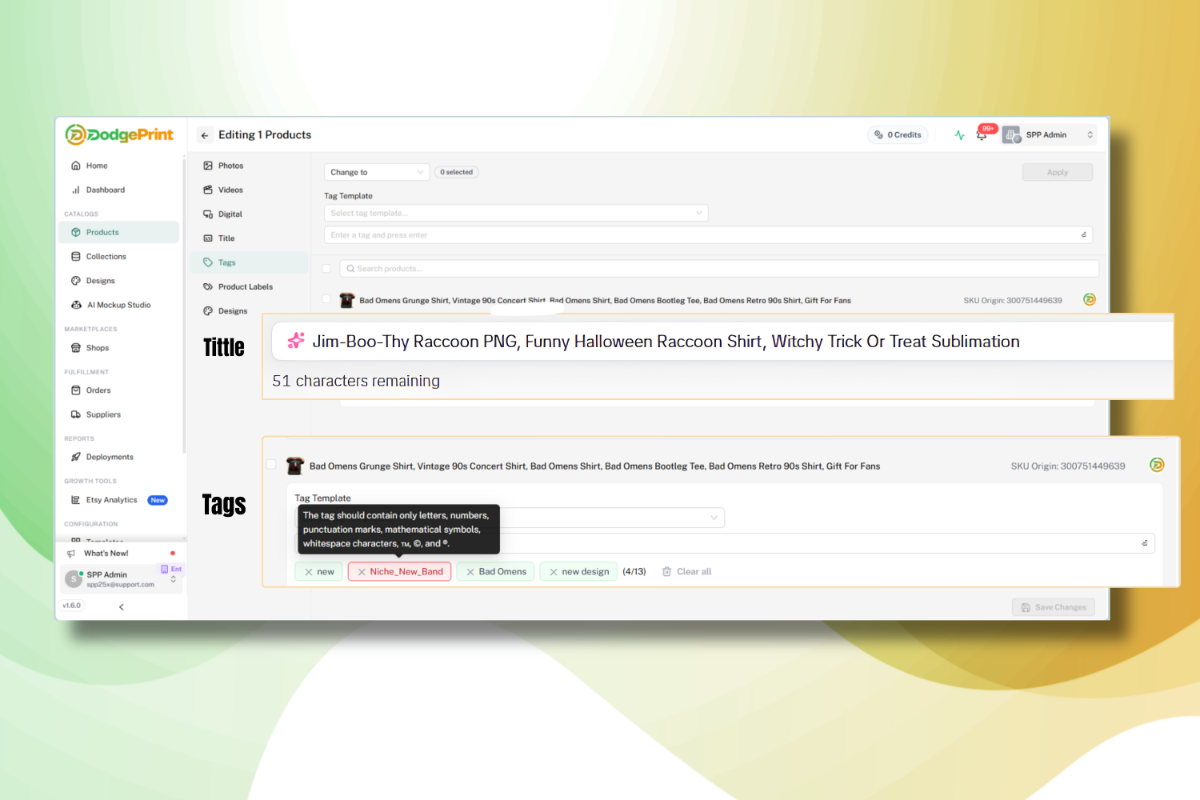Click the DodgePrint logo
Viewport: 1200px width, 800px height.
(118, 134)
